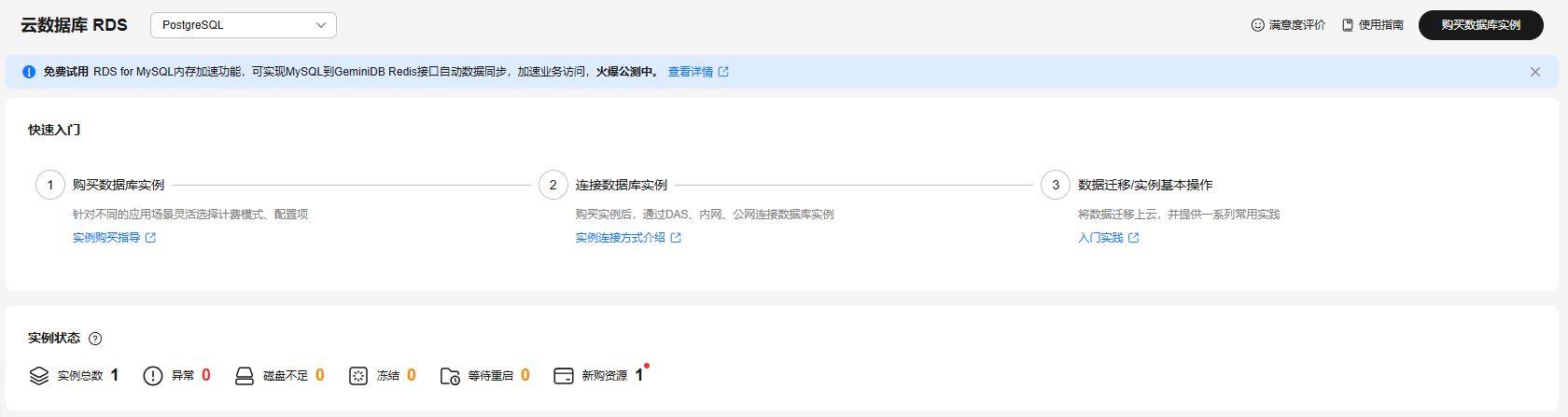The width and height of the screenshot is (1568, 417).
Task: Click the 新购资源 status label
Action: (x=605, y=376)
